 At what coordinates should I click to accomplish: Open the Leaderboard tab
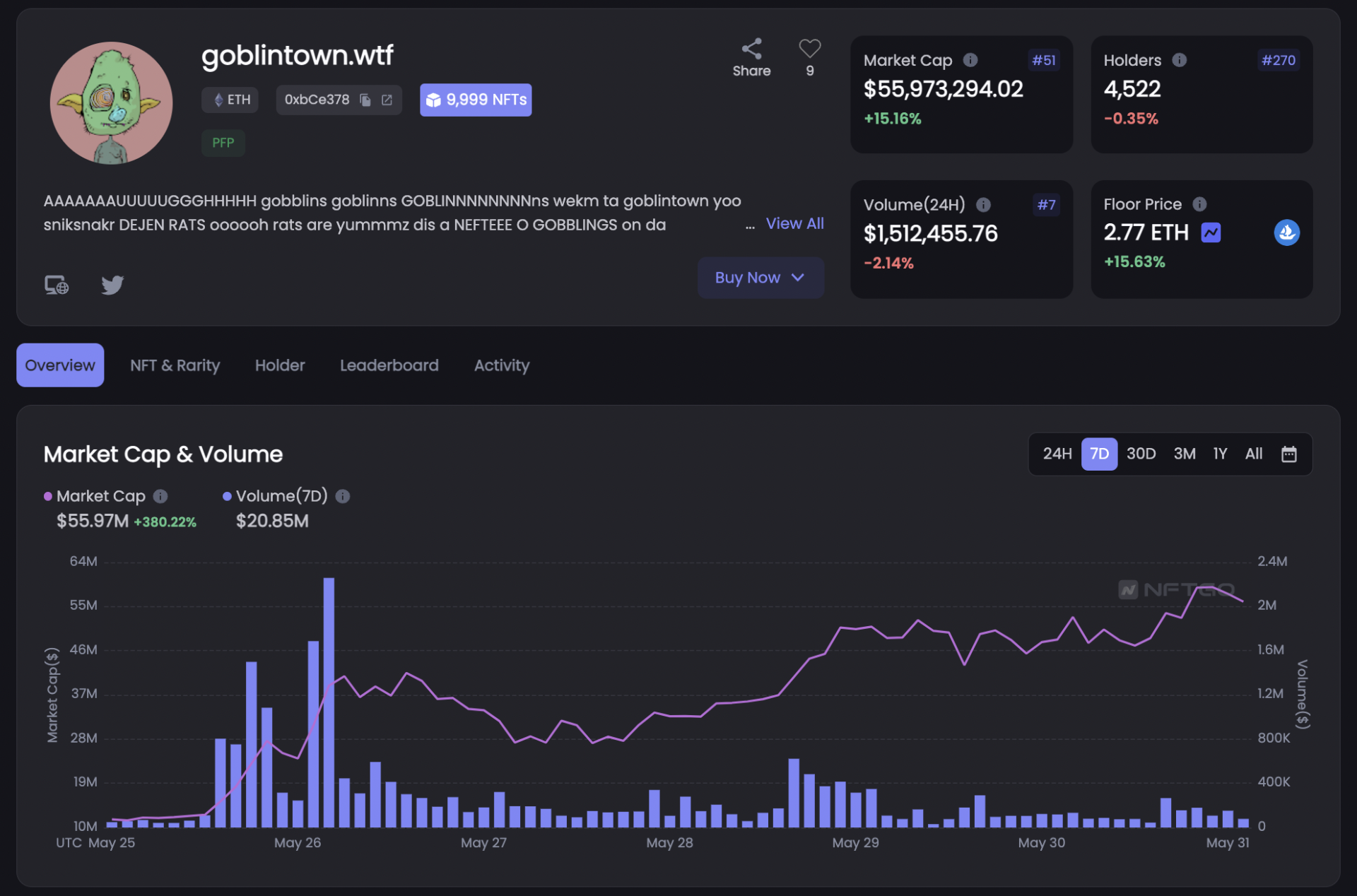(x=389, y=365)
